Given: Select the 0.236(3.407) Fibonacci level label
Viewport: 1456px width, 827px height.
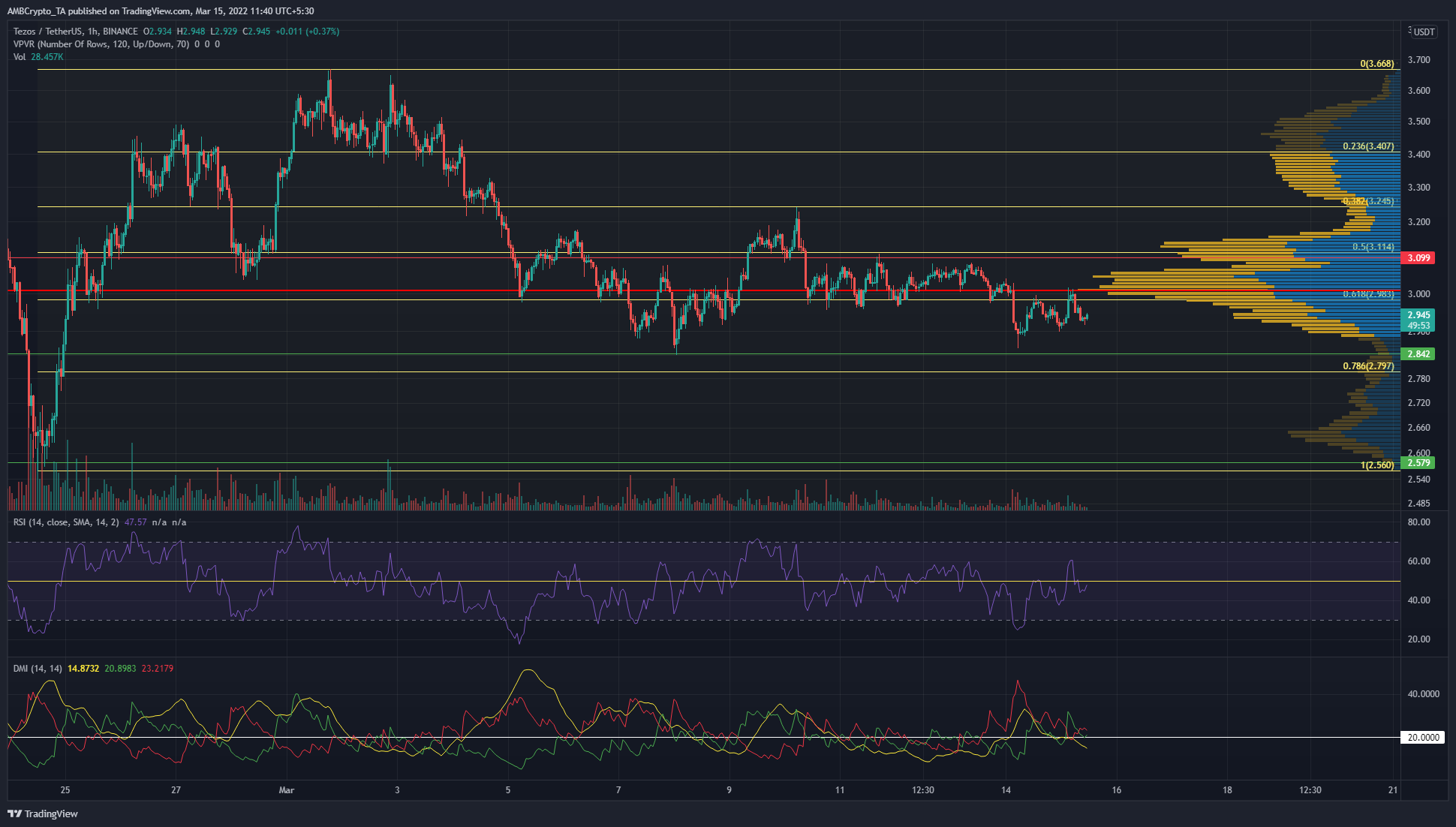Looking at the screenshot, I should (1367, 146).
